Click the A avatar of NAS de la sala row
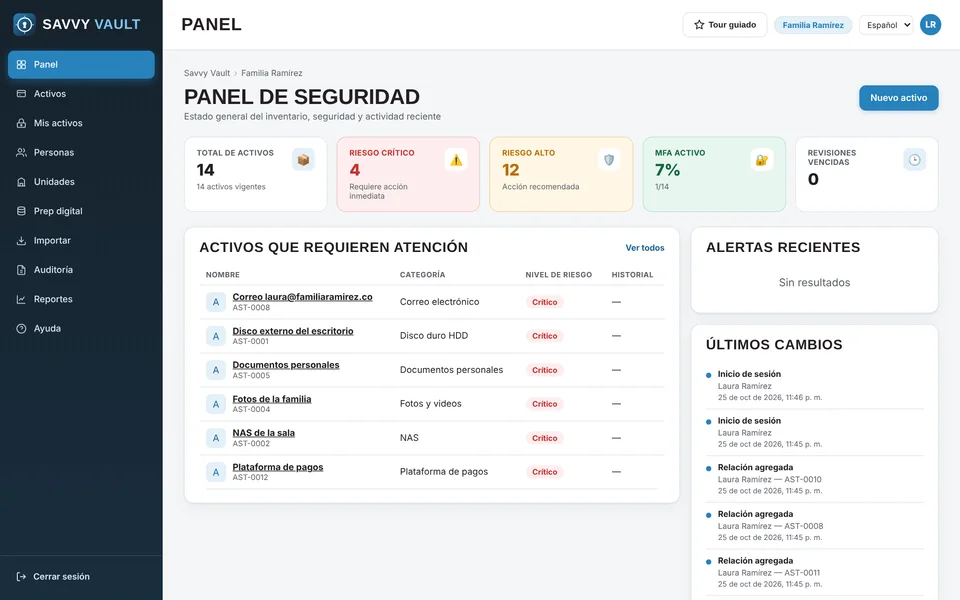This screenshot has width=960, height=600. pyautogui.click(x=216, y=438)
